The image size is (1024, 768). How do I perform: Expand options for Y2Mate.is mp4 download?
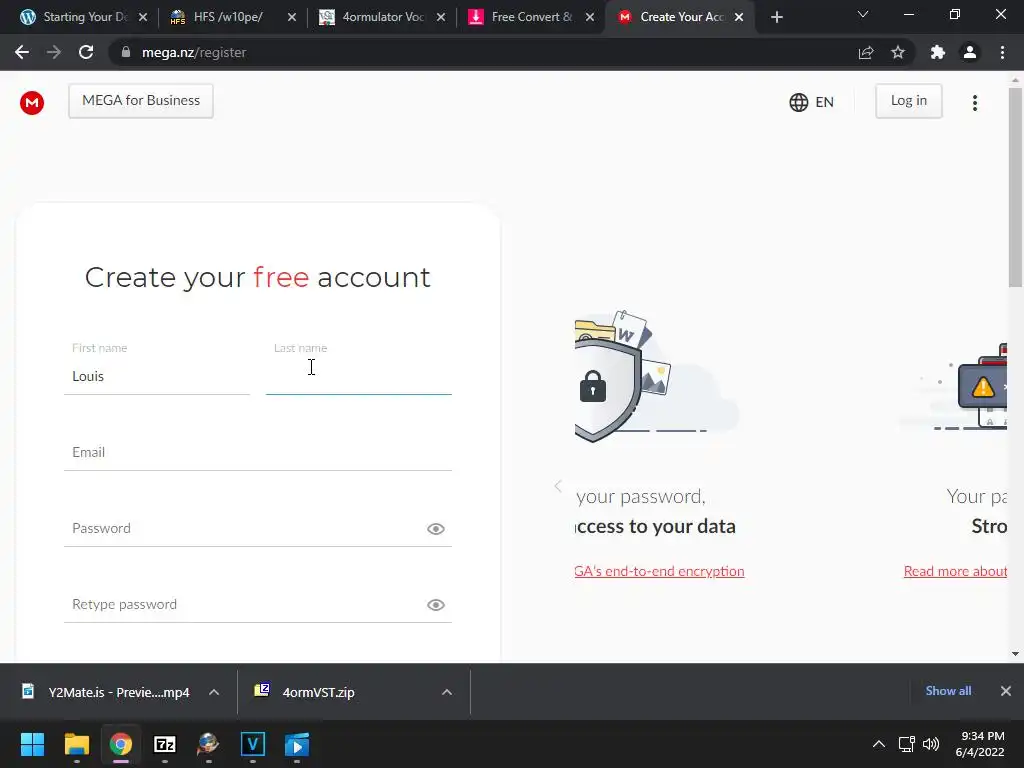pyautogui.click(x=214, y=692)
